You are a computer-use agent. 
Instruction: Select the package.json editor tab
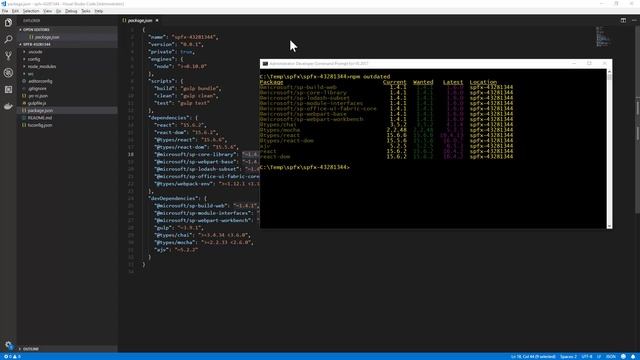tap(140, 20)
